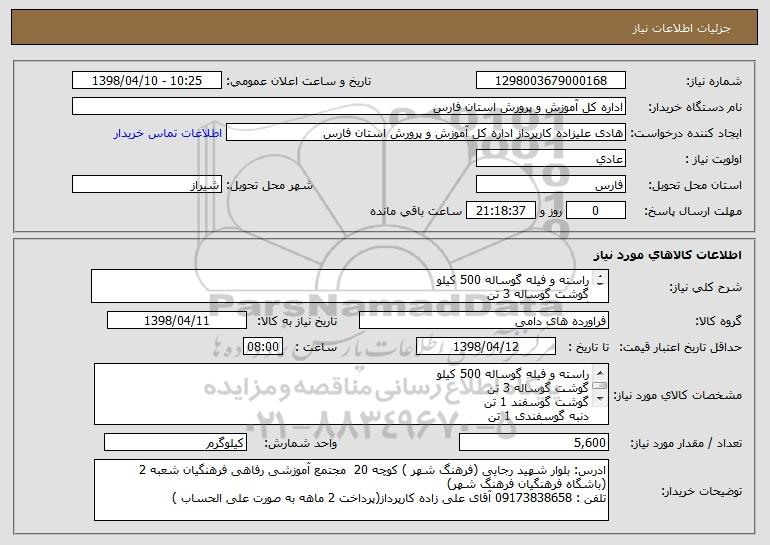Click the priority field showing عادي
Screen dimensions: 770x545
pos(550,159)
